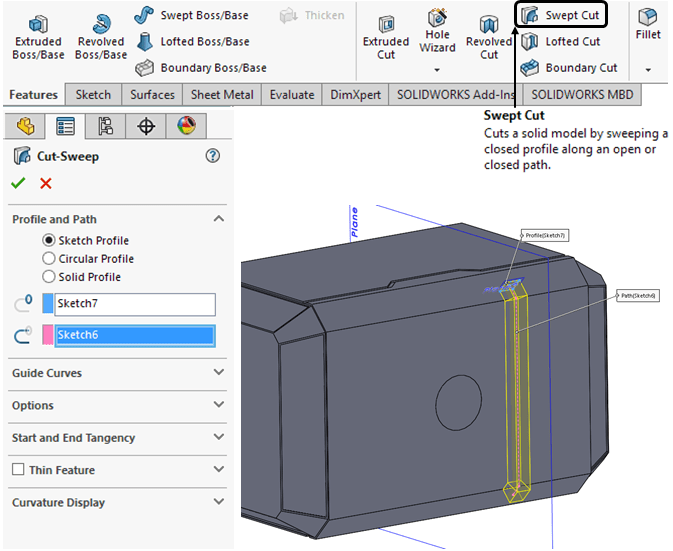Enable the Thin Feature checkbox
Viewport: 673px width, 551px height.
[18, 470]
